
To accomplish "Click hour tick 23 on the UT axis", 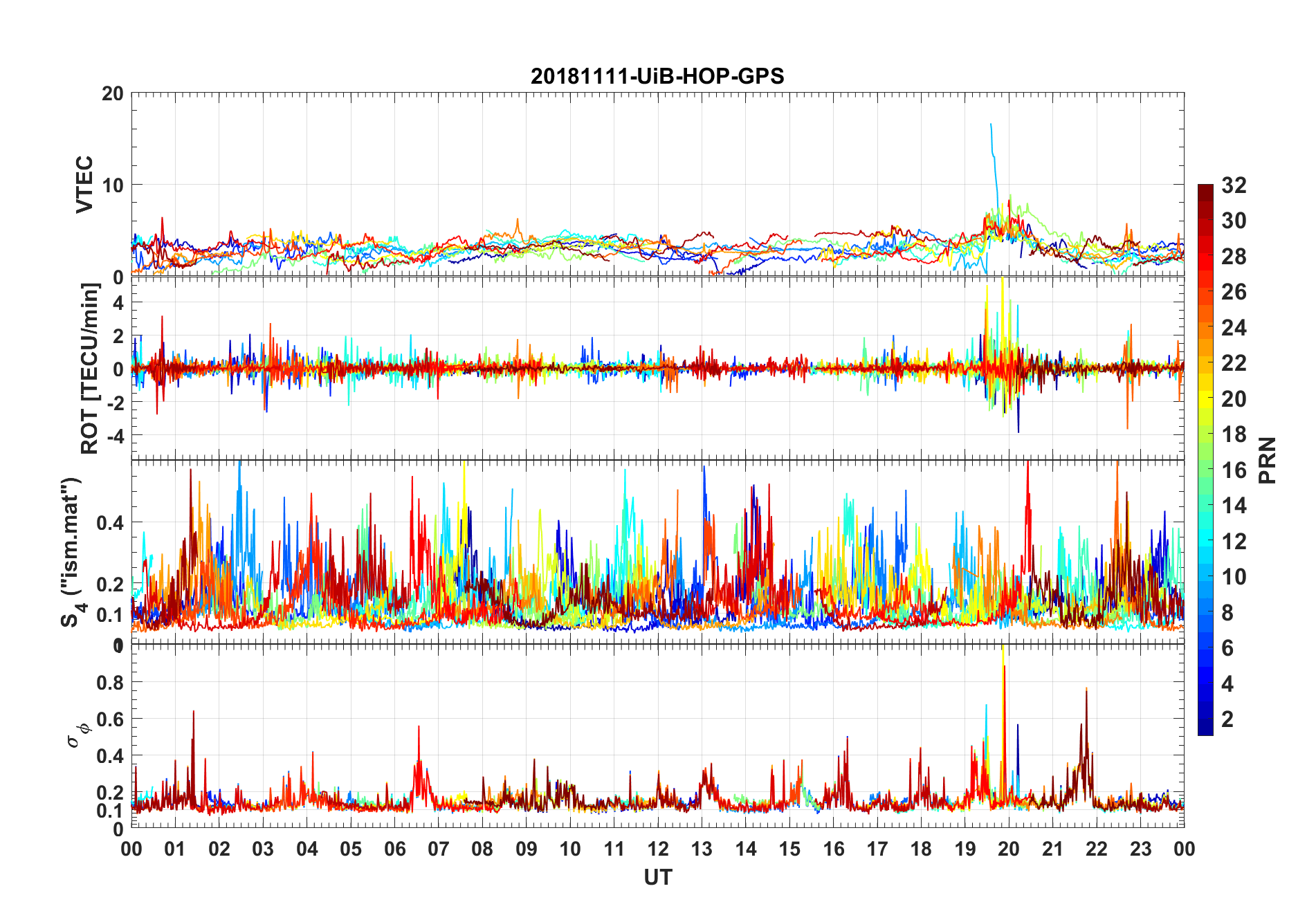I will point(1141,849).
